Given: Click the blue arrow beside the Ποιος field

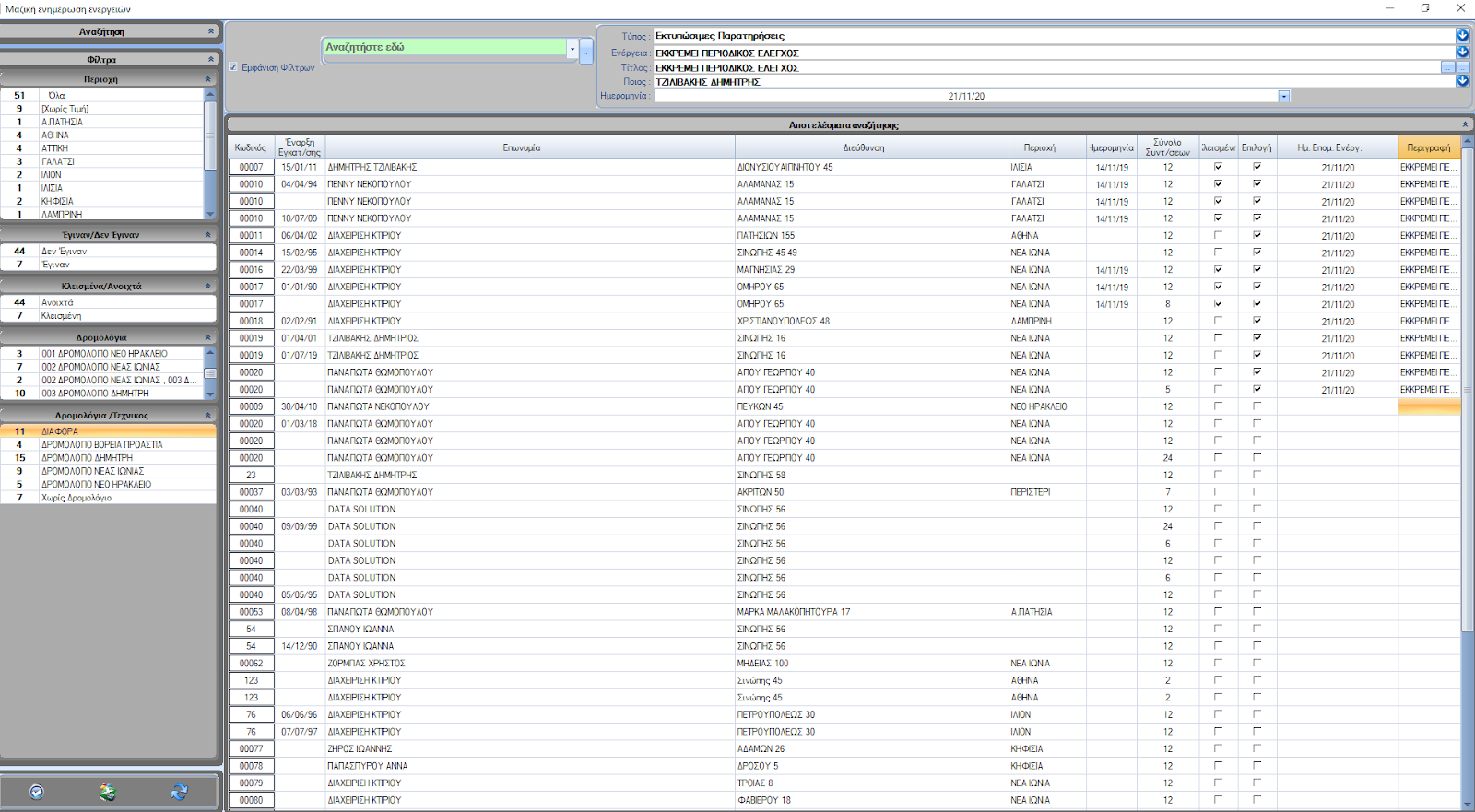Looking at the screenshot, I should pos(1462,81).
